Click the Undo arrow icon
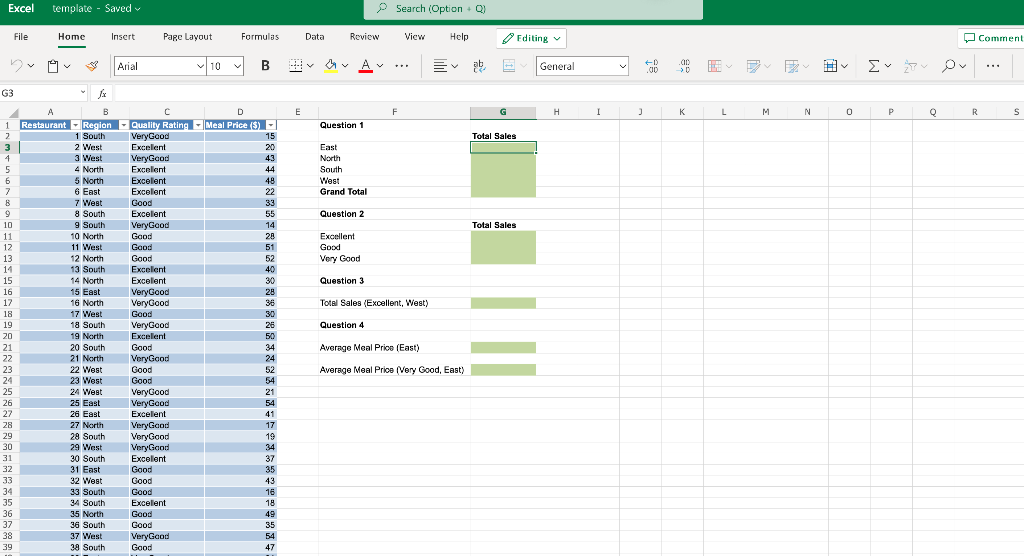The image size is (1024, 556). click(x=16, y=66)
